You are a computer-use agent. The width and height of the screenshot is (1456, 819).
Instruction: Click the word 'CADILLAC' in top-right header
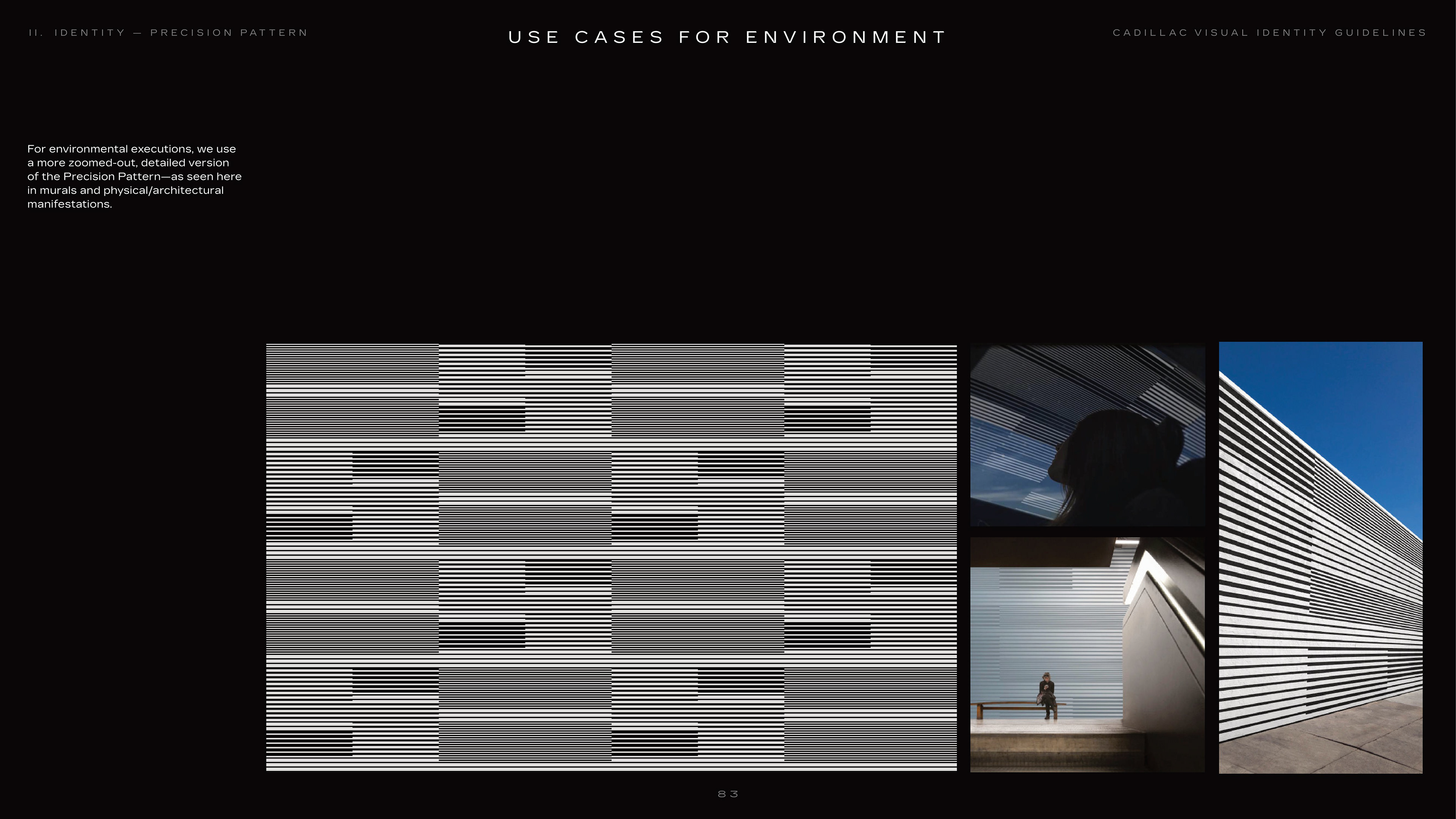pos(1150,33)
